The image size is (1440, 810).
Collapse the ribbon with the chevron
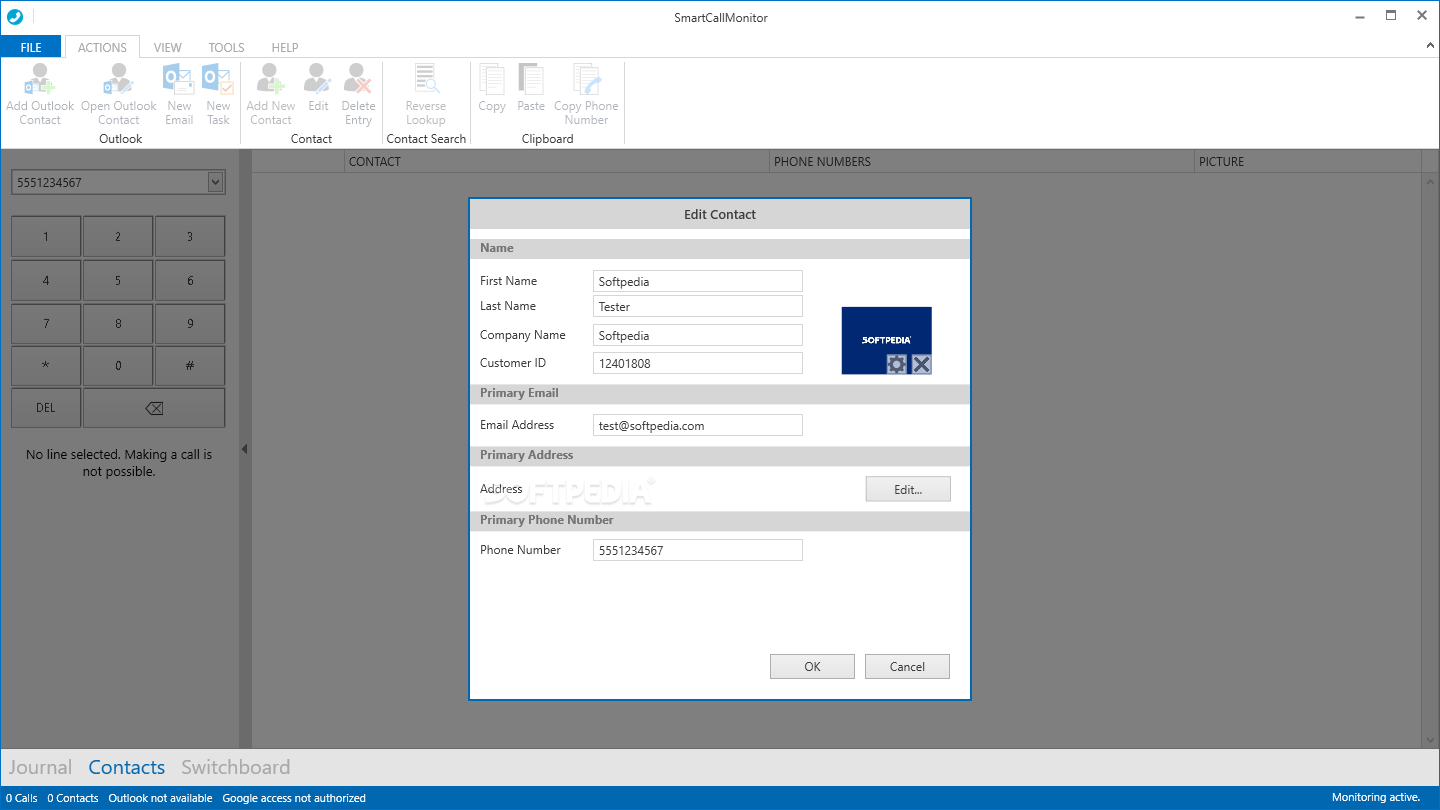[x=1430, y=46]
